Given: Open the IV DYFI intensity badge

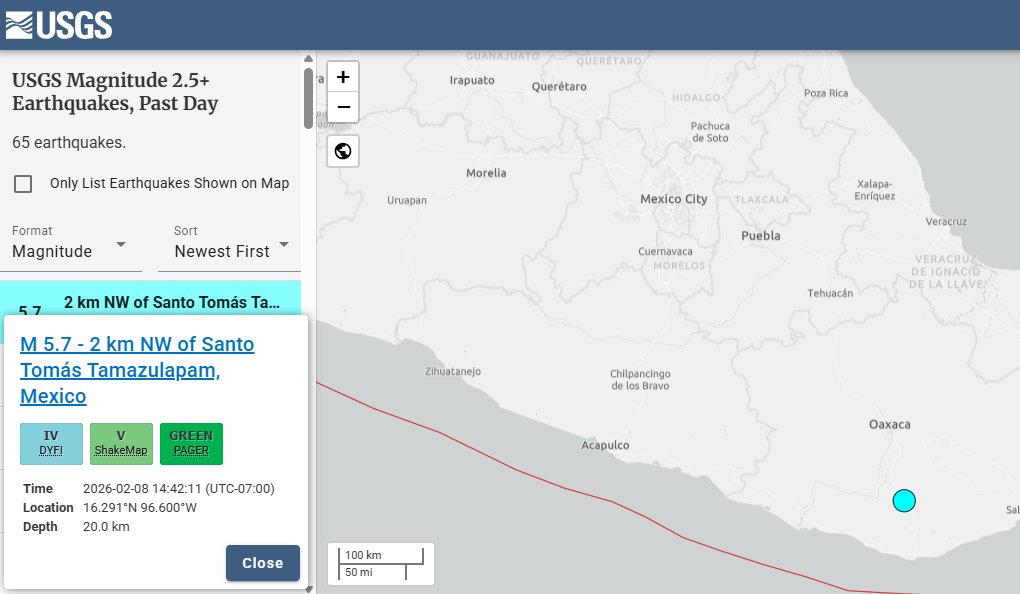Looking at the screenshot, I should (x=51, y=444).
